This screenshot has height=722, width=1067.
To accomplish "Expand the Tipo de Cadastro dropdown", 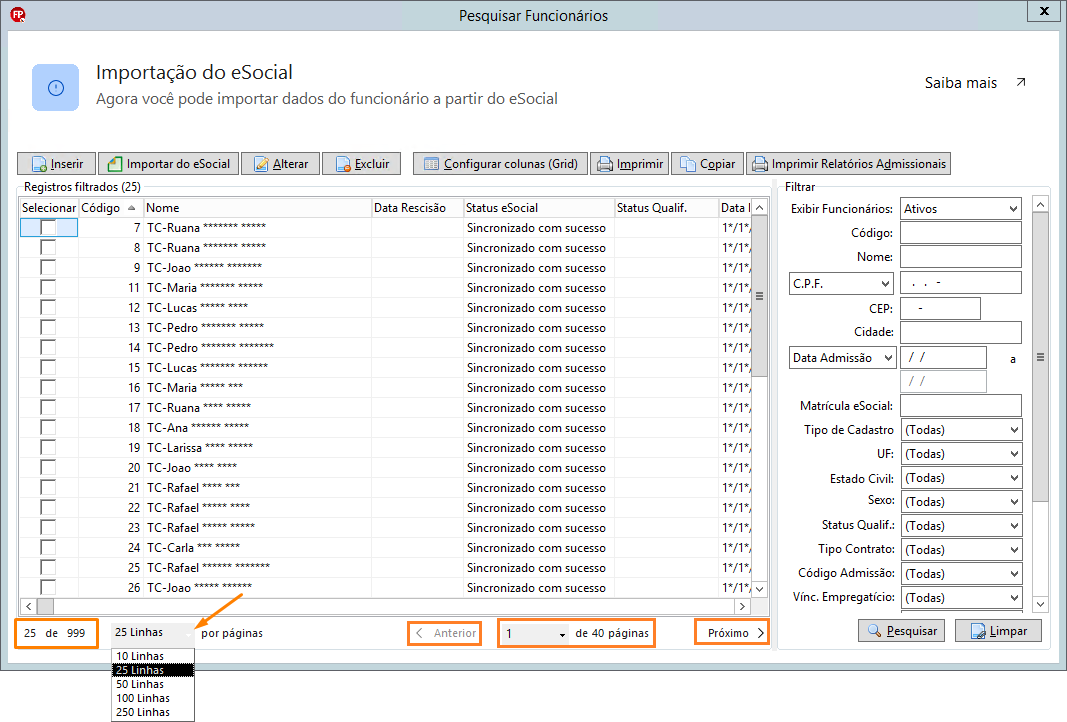I will pos(961,430).
